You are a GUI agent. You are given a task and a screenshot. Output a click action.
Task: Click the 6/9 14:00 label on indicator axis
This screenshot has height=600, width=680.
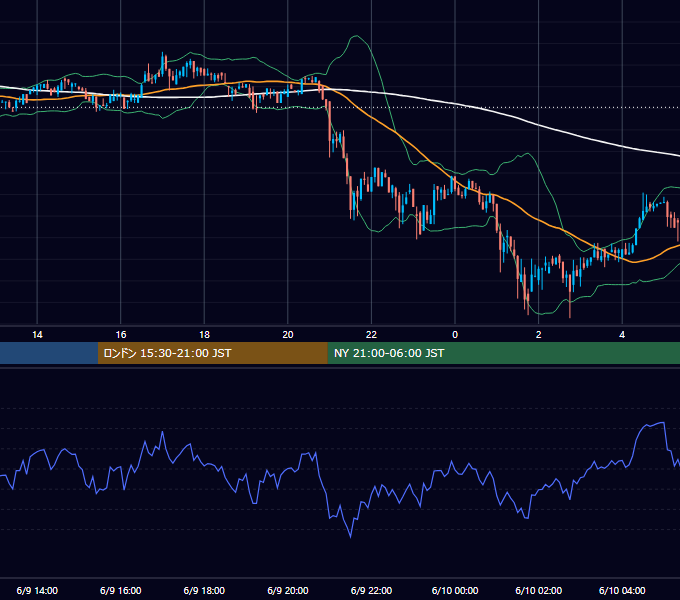tap(37, 590)
